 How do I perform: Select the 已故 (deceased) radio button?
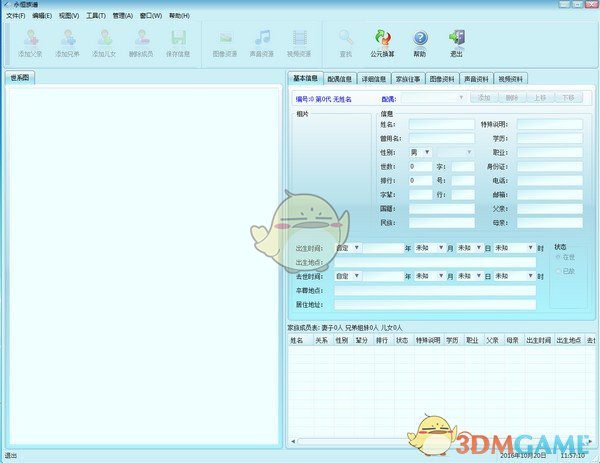tap(558, 271)
